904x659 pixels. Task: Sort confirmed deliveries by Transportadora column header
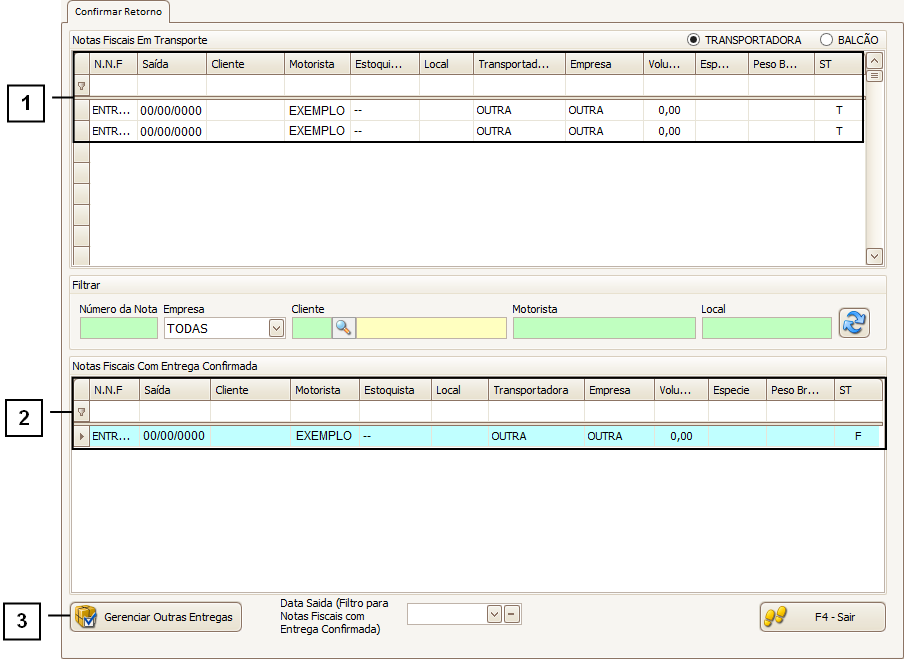coord(536,390)
